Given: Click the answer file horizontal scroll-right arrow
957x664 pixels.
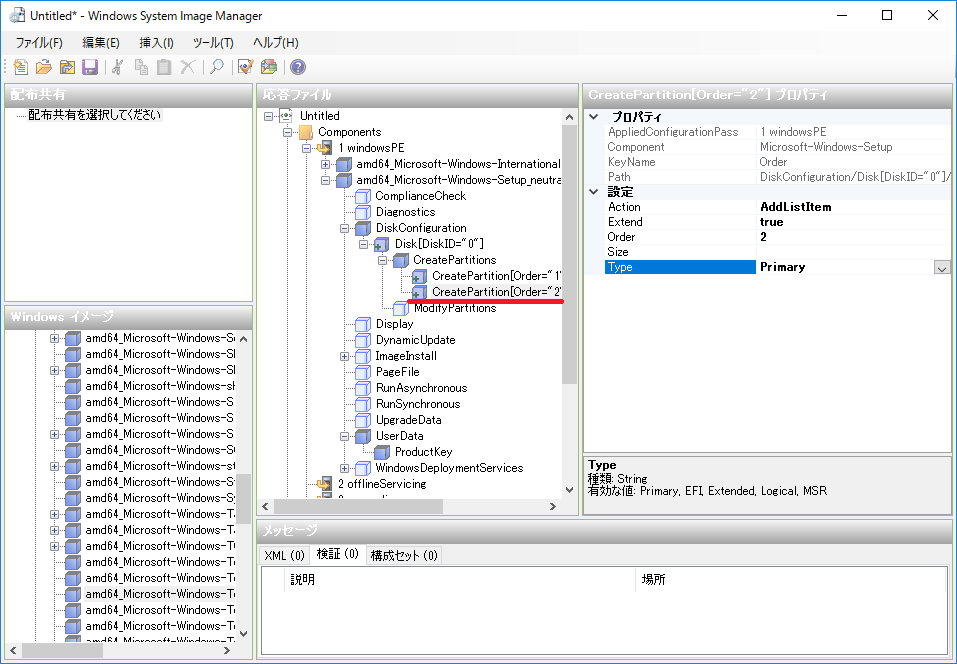Looking at the screenshot, I should click(x=553, y=507).
